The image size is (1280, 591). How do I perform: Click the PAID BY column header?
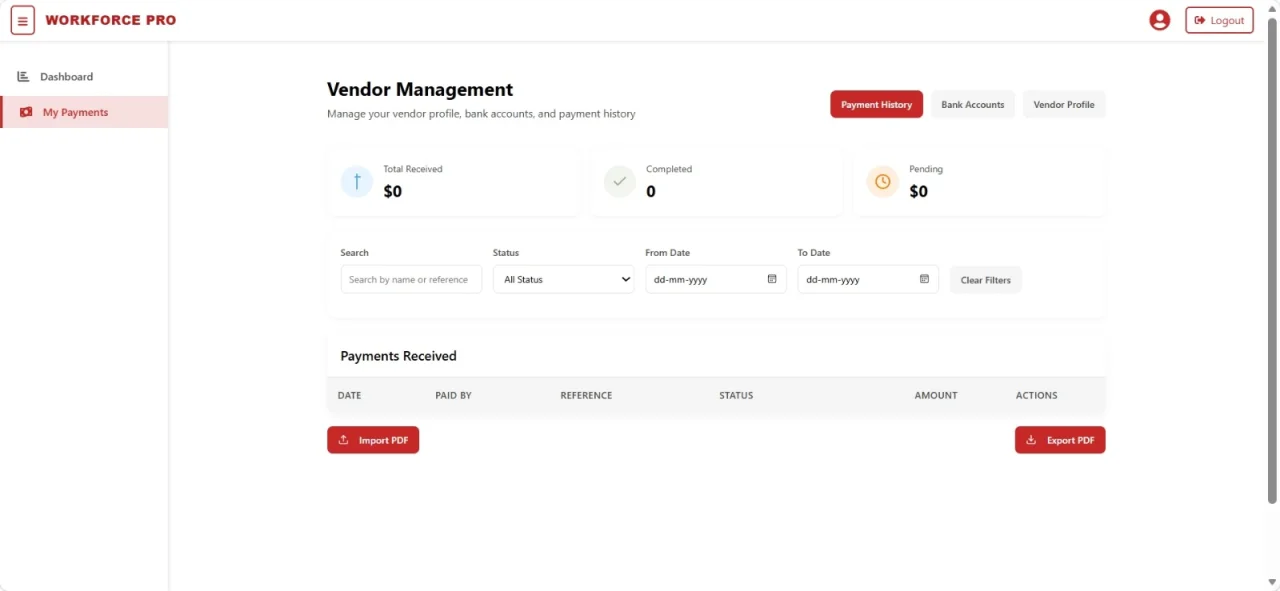tap(453, 396)
